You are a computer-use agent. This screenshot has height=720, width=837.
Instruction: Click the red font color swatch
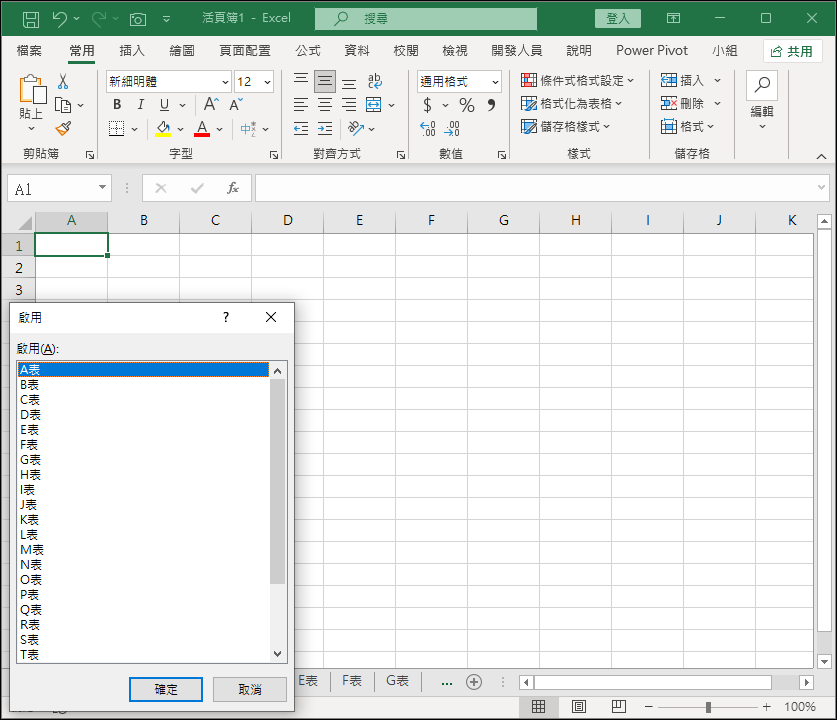tap(202, 134)
